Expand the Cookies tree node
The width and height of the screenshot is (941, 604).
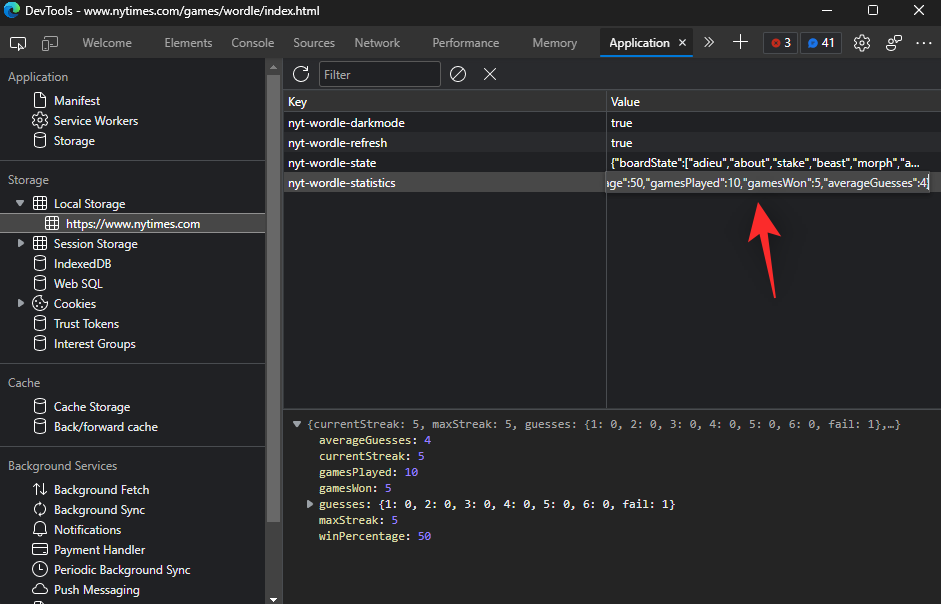(x=21, y=304)
